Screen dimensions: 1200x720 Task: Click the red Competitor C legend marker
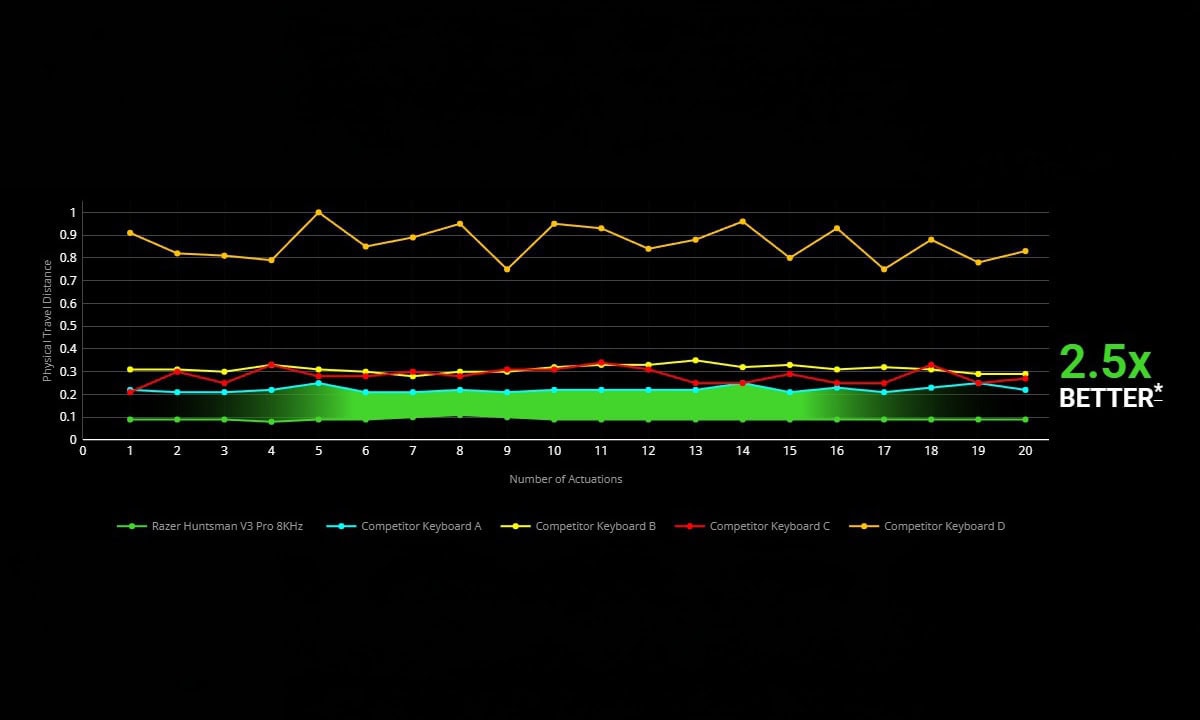689,526
